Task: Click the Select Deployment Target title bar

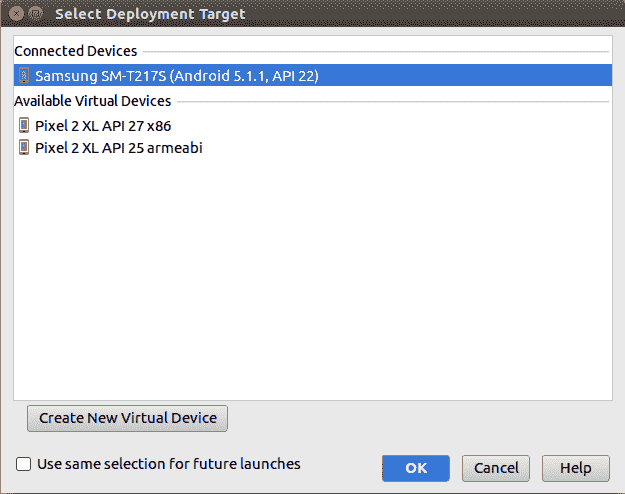Action: (x=150, y=14)
